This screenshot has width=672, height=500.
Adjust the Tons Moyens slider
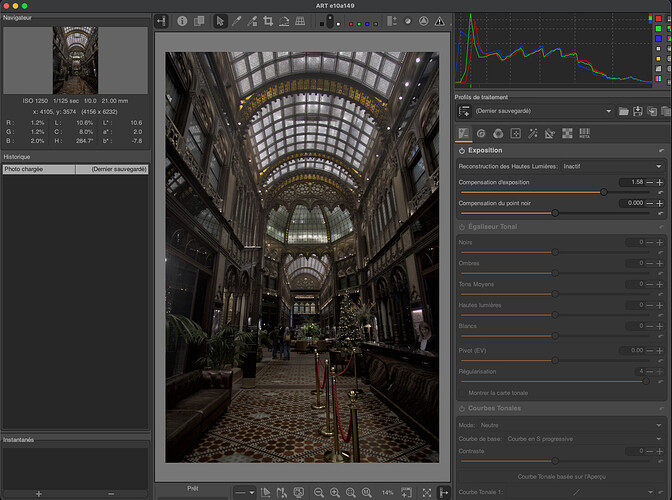pyautogui.click(x=556, y=294)
